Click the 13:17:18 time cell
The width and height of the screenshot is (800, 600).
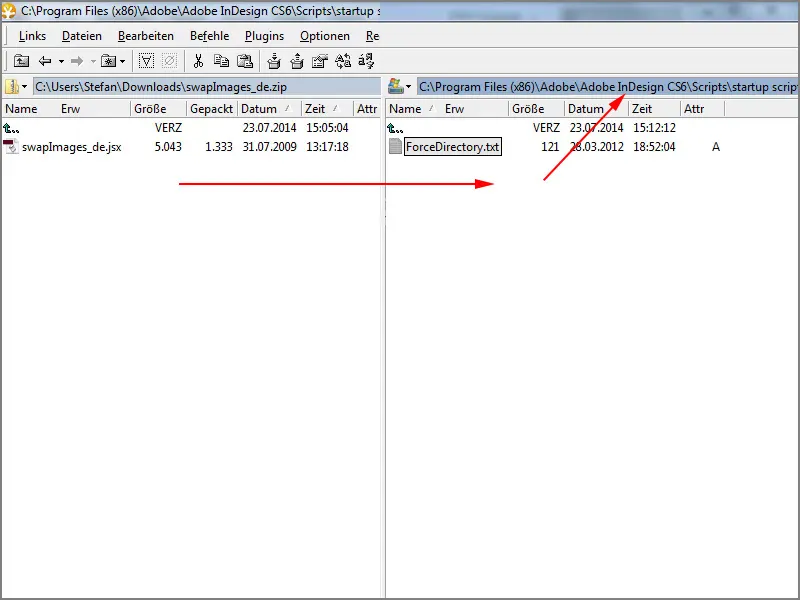(x=327, y=147)
